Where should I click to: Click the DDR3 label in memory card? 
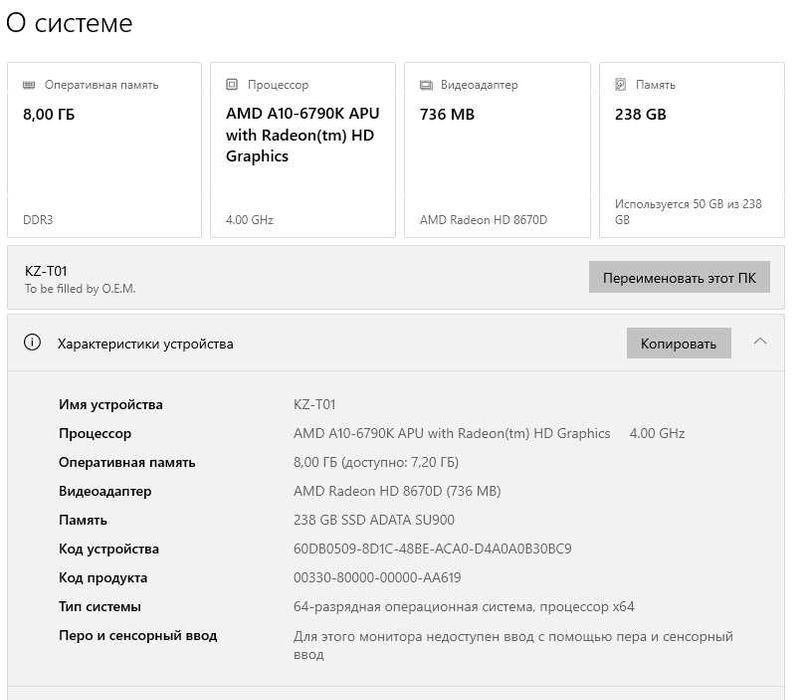[x=38, y=220]
